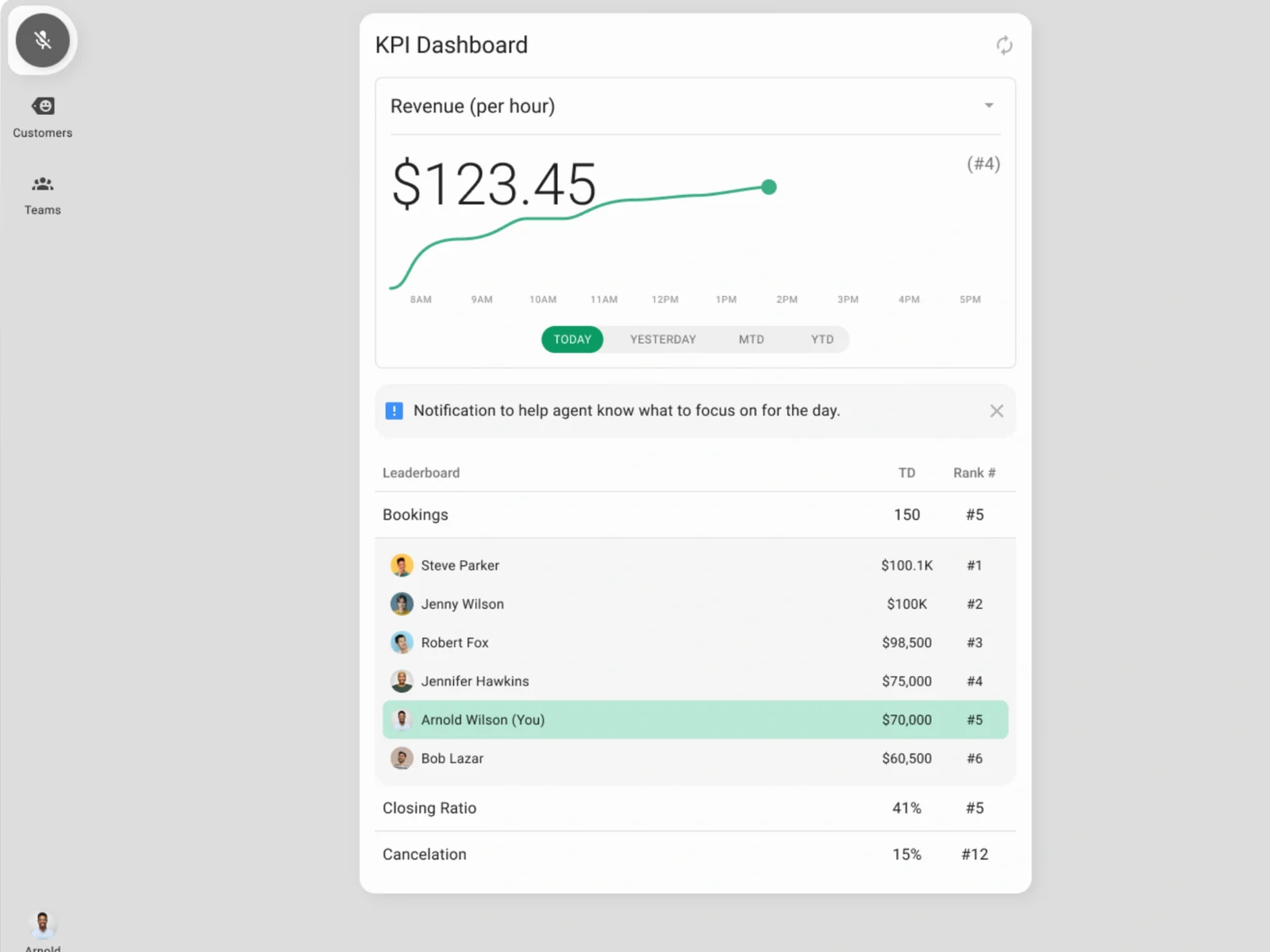The width and height of the screenshot is (1270, 952).
Task: Switch to the MTD tab
Action: (x=751, y=340)
